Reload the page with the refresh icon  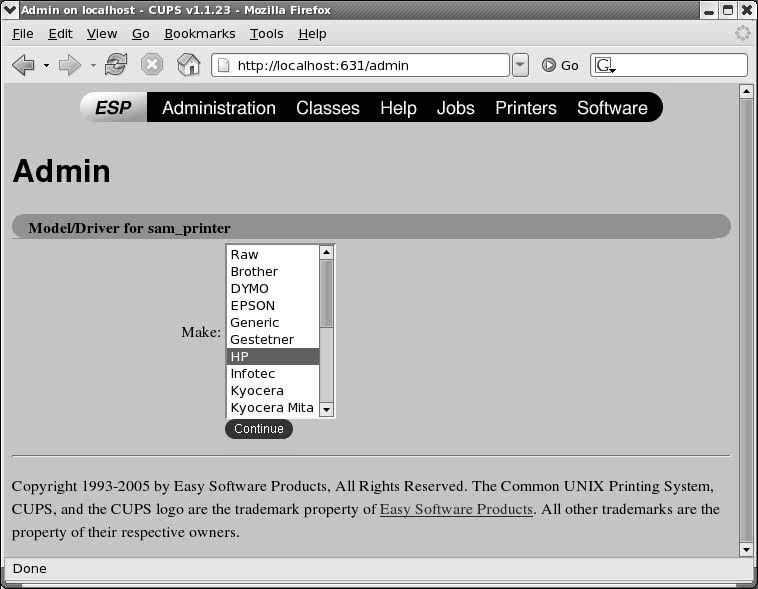[x=116, y=64]
